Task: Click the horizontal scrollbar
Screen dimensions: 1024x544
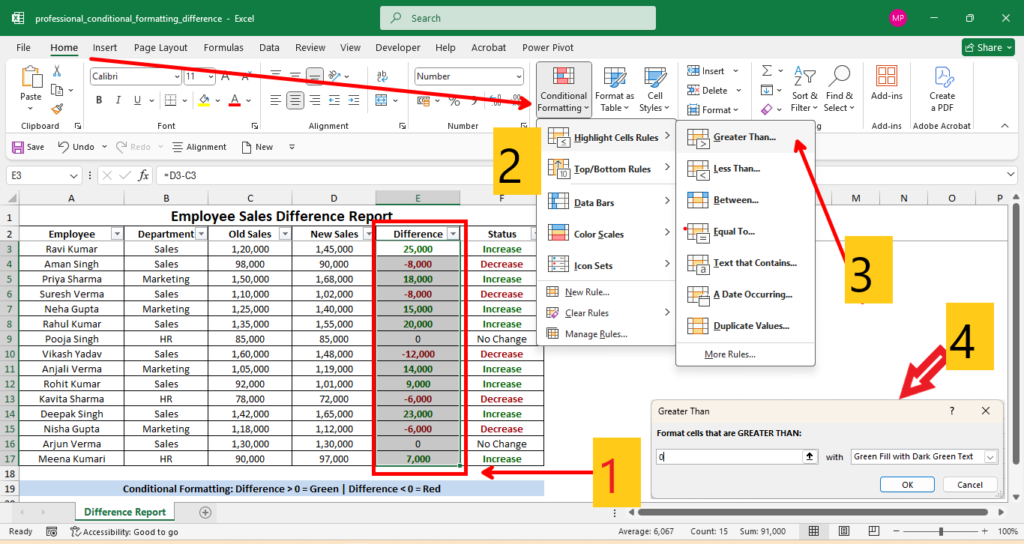Action: (x=812, y=512)
